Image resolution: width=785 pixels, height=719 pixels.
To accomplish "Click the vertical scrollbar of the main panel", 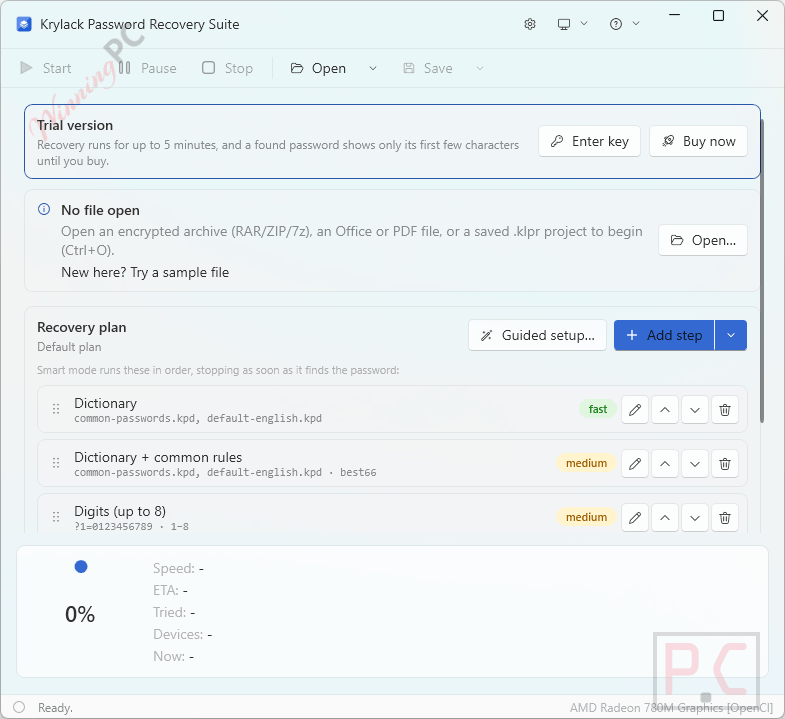I will (762, 270).
